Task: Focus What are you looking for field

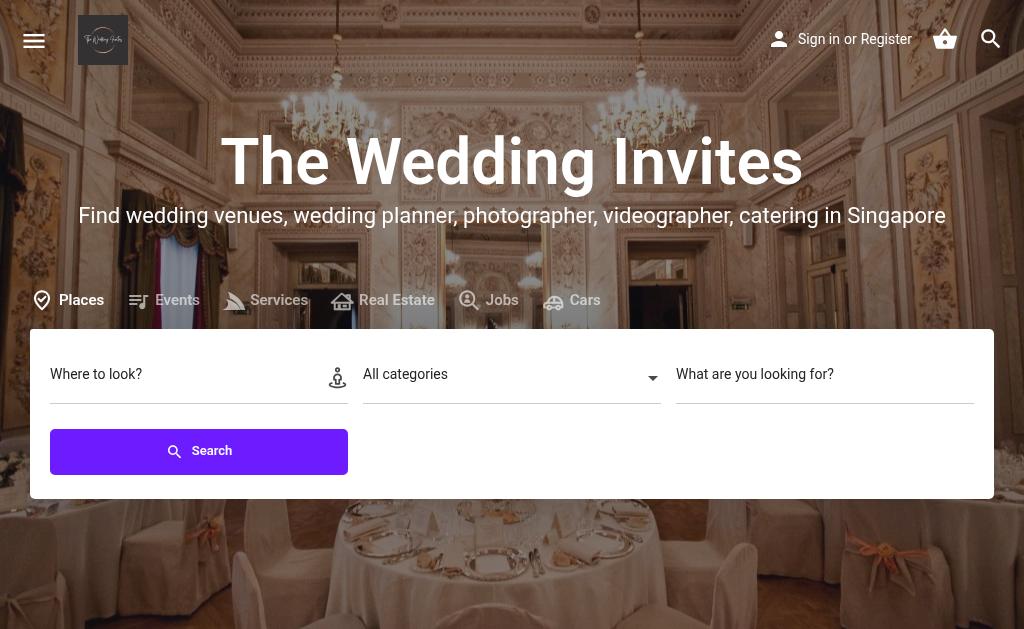Action: pos(825,375)
